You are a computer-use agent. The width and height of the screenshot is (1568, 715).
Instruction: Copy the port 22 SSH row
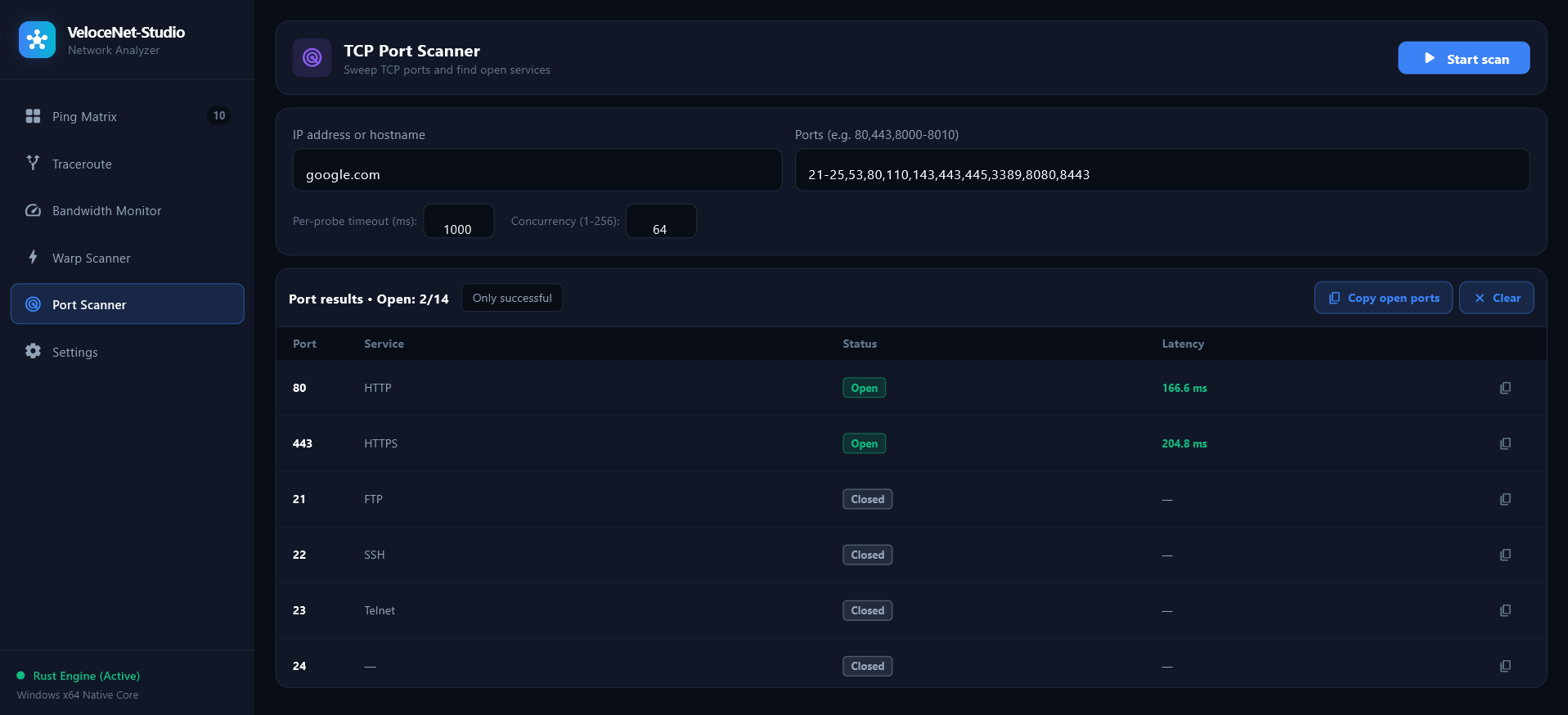[1505, 555]
